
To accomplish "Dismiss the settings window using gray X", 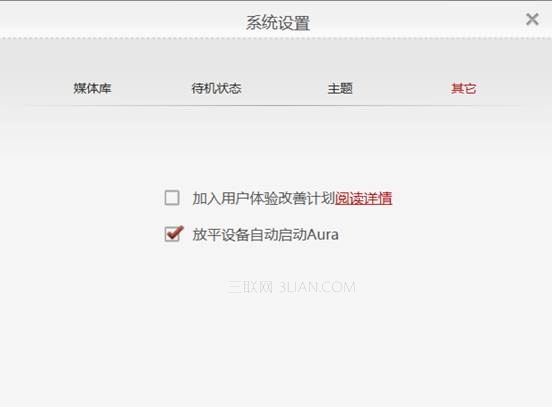I will click(x=532, y=19).
